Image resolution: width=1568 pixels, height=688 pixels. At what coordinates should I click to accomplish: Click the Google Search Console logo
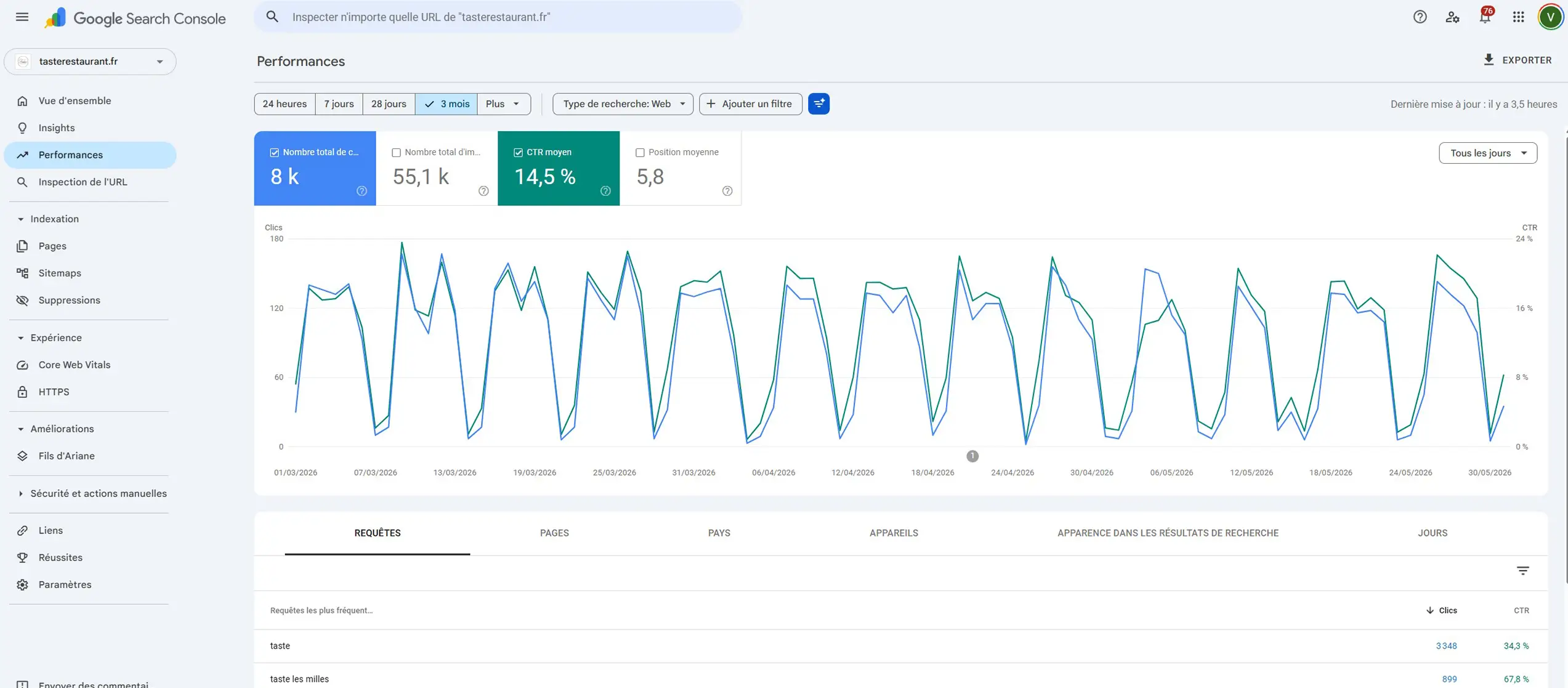(135, 18)
